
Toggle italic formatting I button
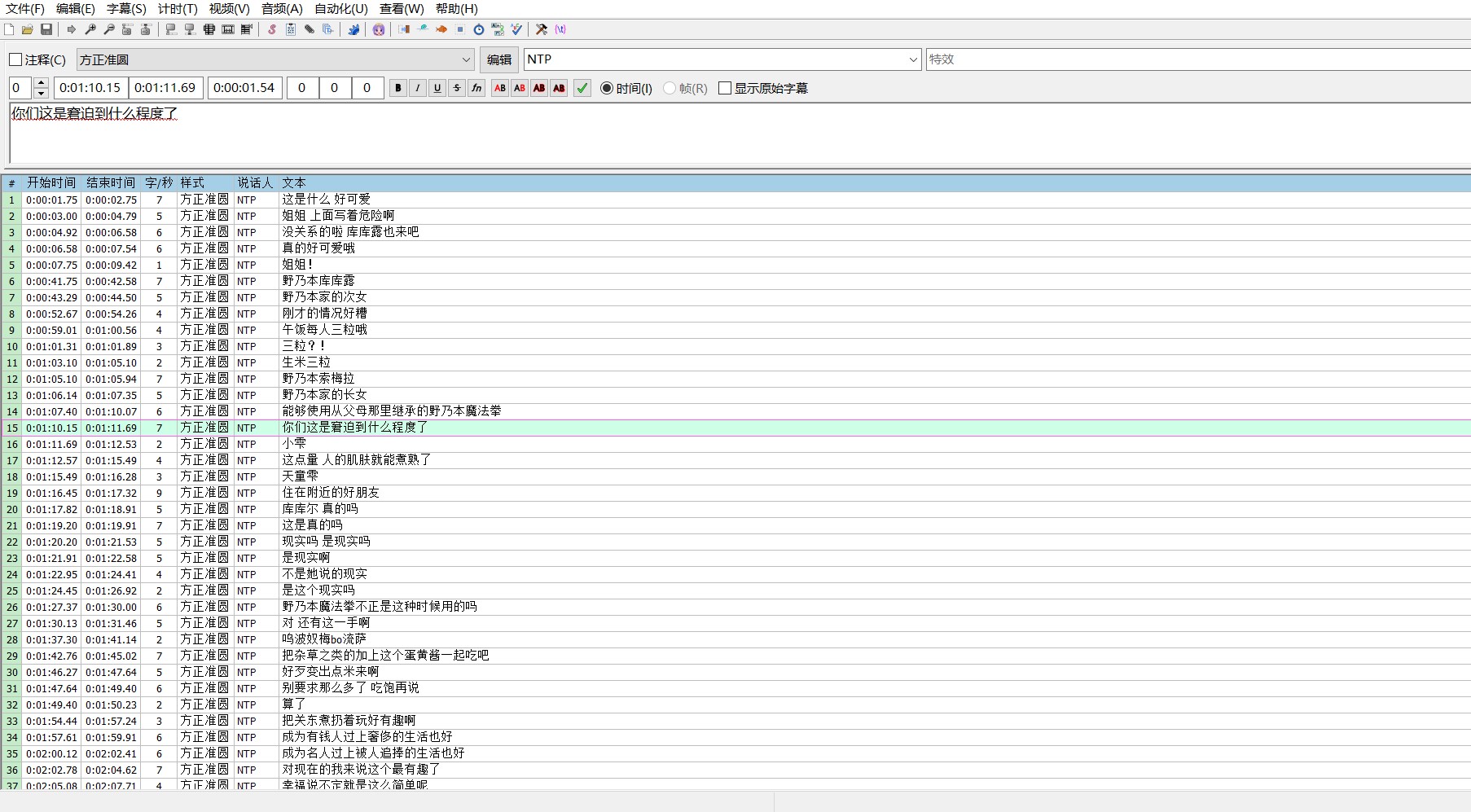[418, 88]
